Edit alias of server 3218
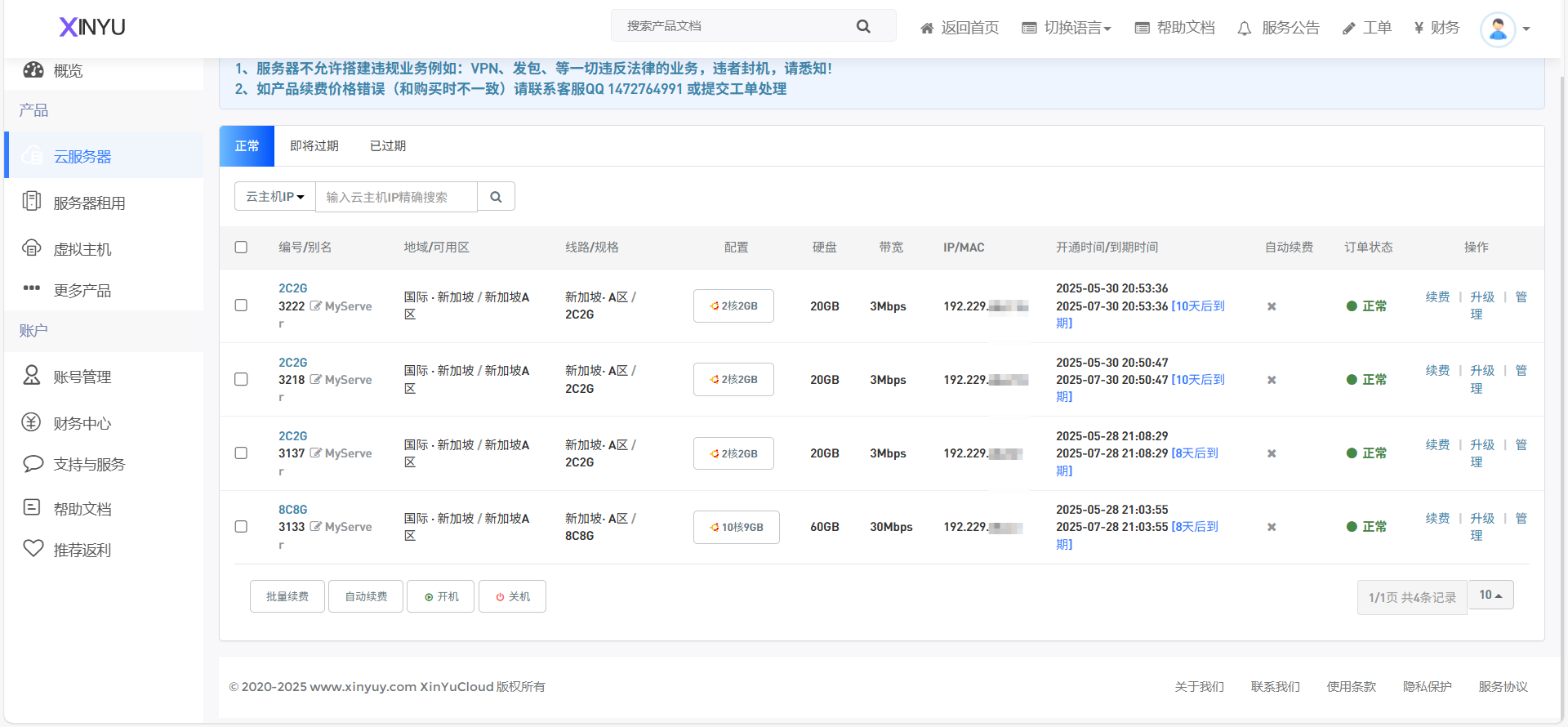Image resolution: width=1568 pixels, height=727 pixels. (x=315, y=379)
